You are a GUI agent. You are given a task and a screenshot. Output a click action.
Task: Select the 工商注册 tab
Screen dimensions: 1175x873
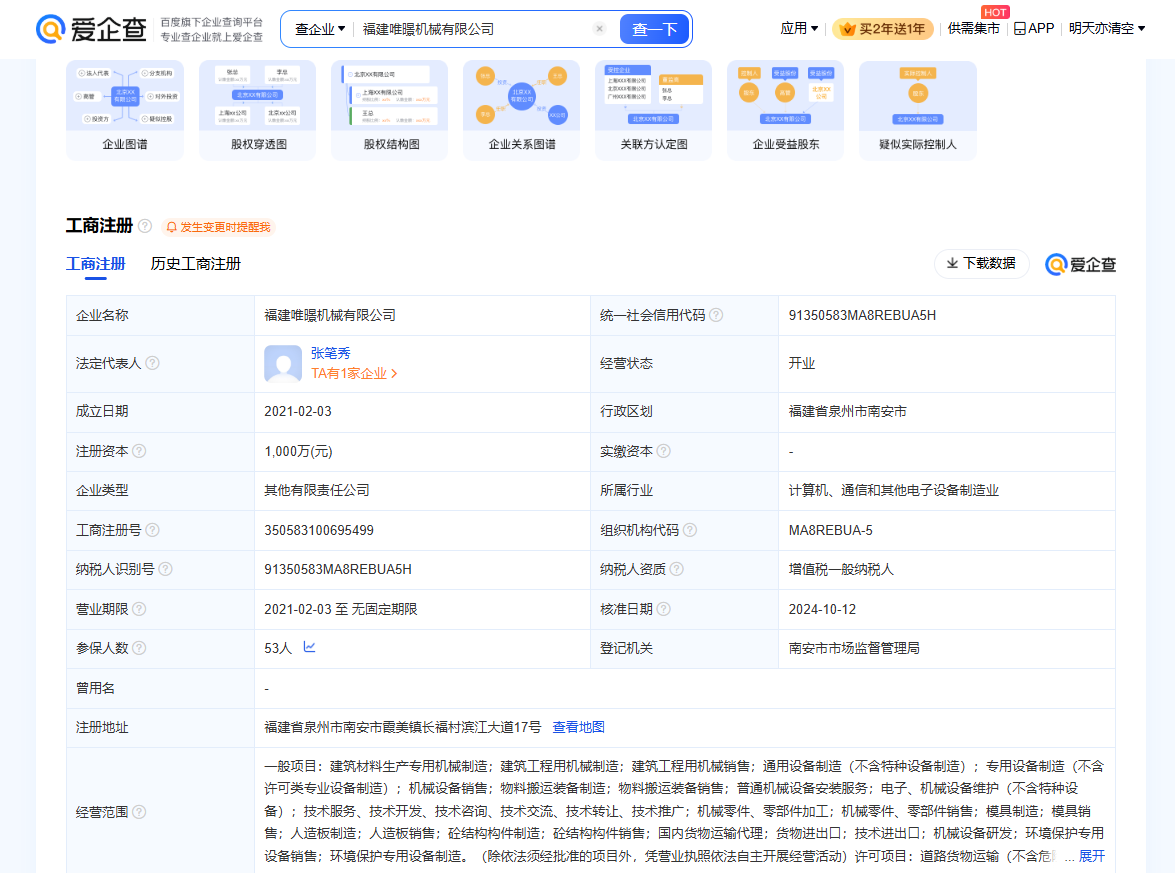click(96, 264)
